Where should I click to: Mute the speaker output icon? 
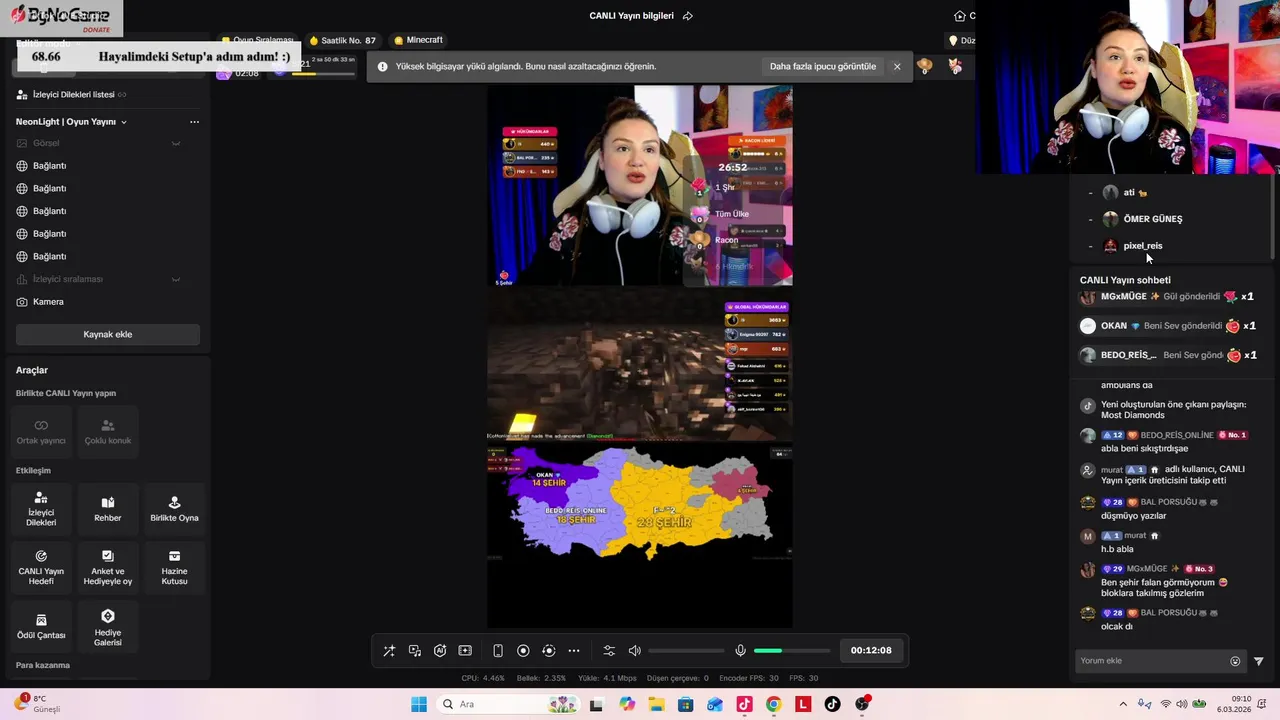pos(634,651)
